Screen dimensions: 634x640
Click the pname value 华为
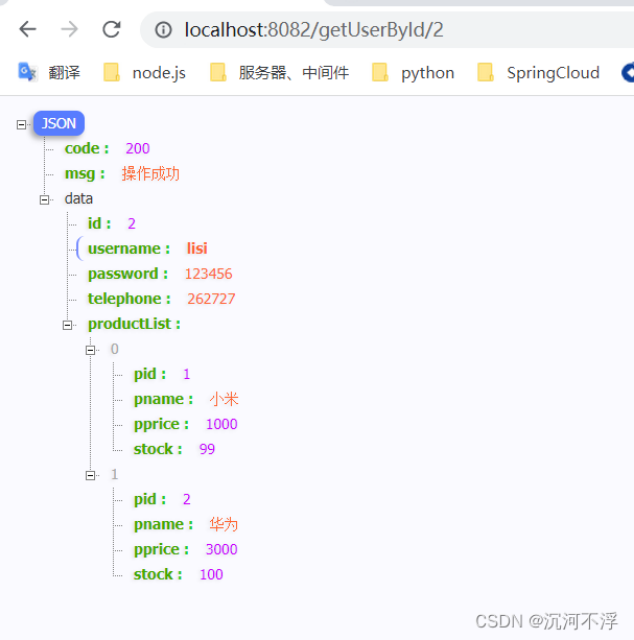click(x=223, y=525)
